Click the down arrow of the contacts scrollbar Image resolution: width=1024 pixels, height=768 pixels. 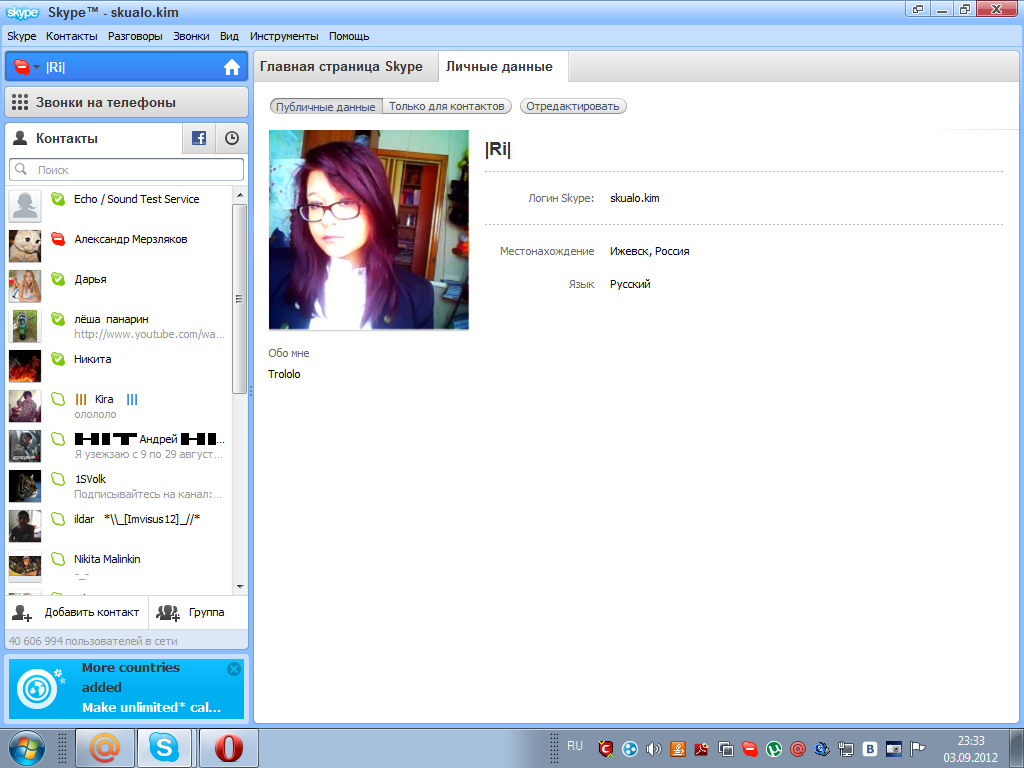coord(239,586)
